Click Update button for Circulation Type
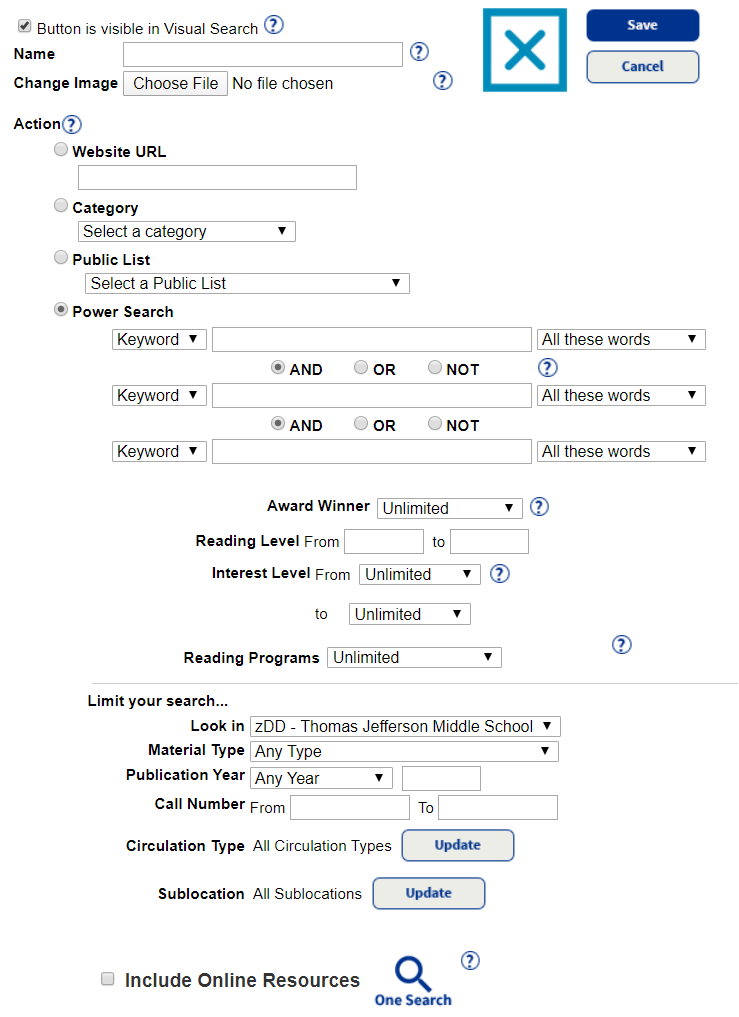The image size is (739, 1017). pos(458,845)
